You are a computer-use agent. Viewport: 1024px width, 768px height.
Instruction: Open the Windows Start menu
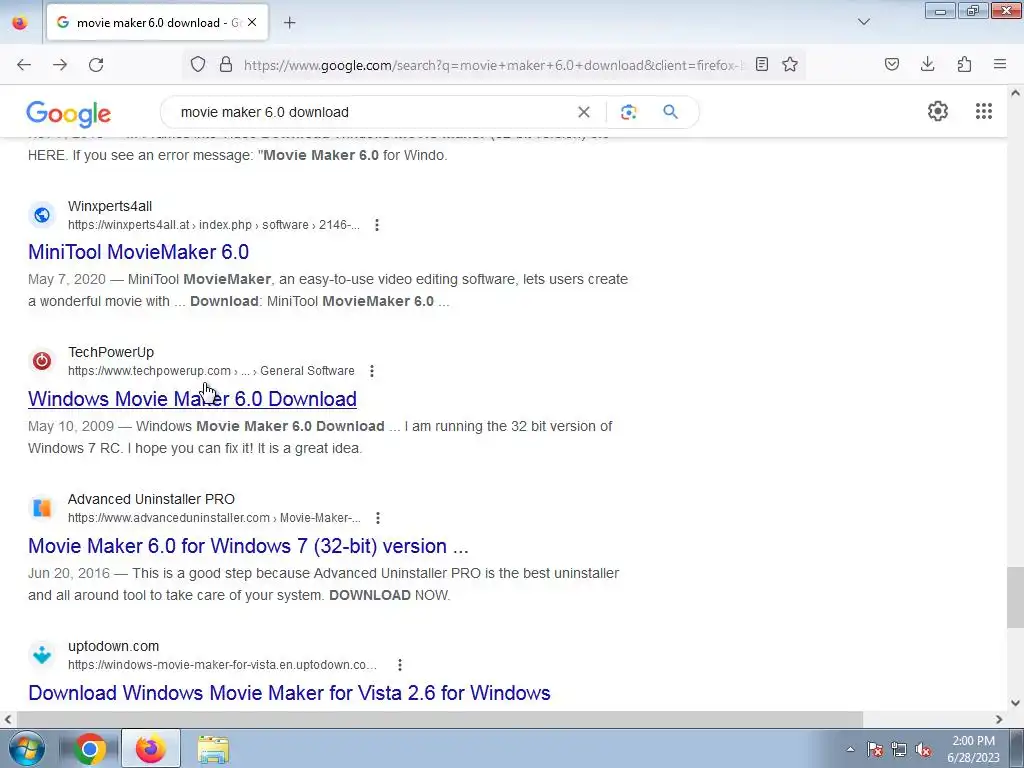click(26, 748)
